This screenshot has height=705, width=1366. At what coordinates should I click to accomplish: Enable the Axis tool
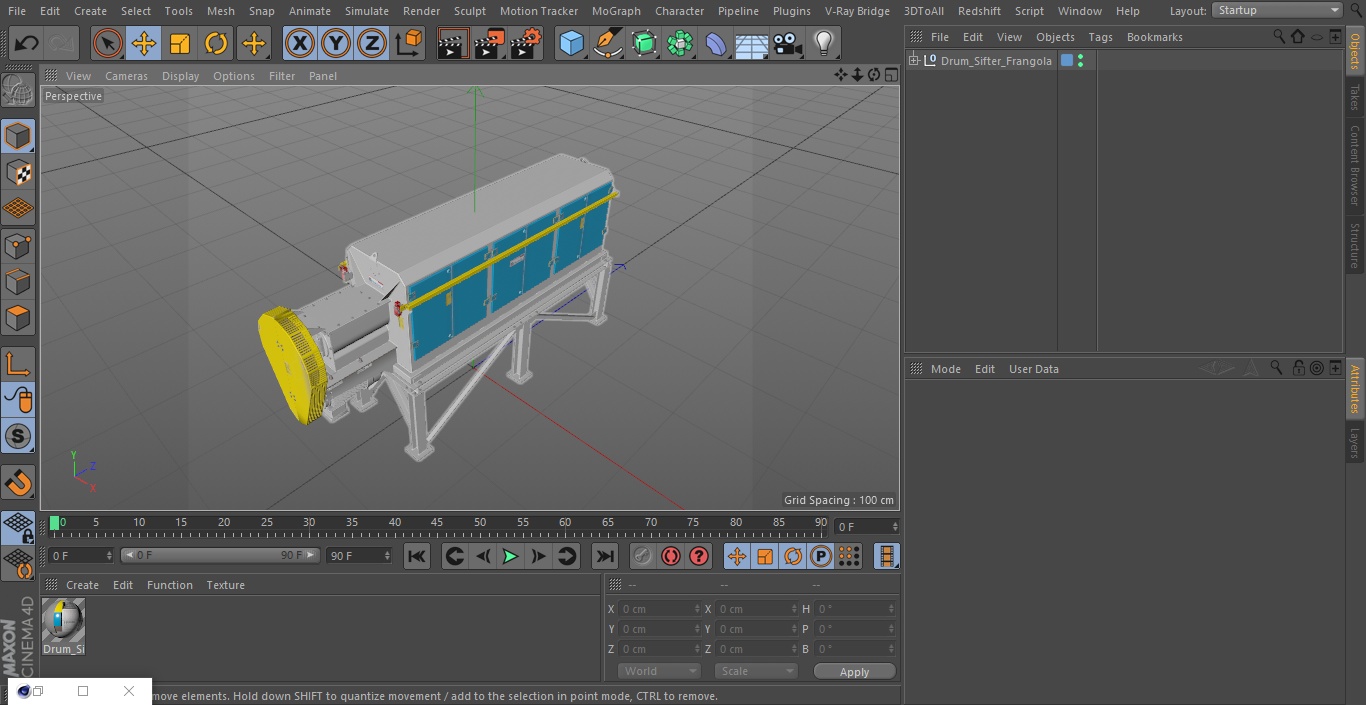18,364
